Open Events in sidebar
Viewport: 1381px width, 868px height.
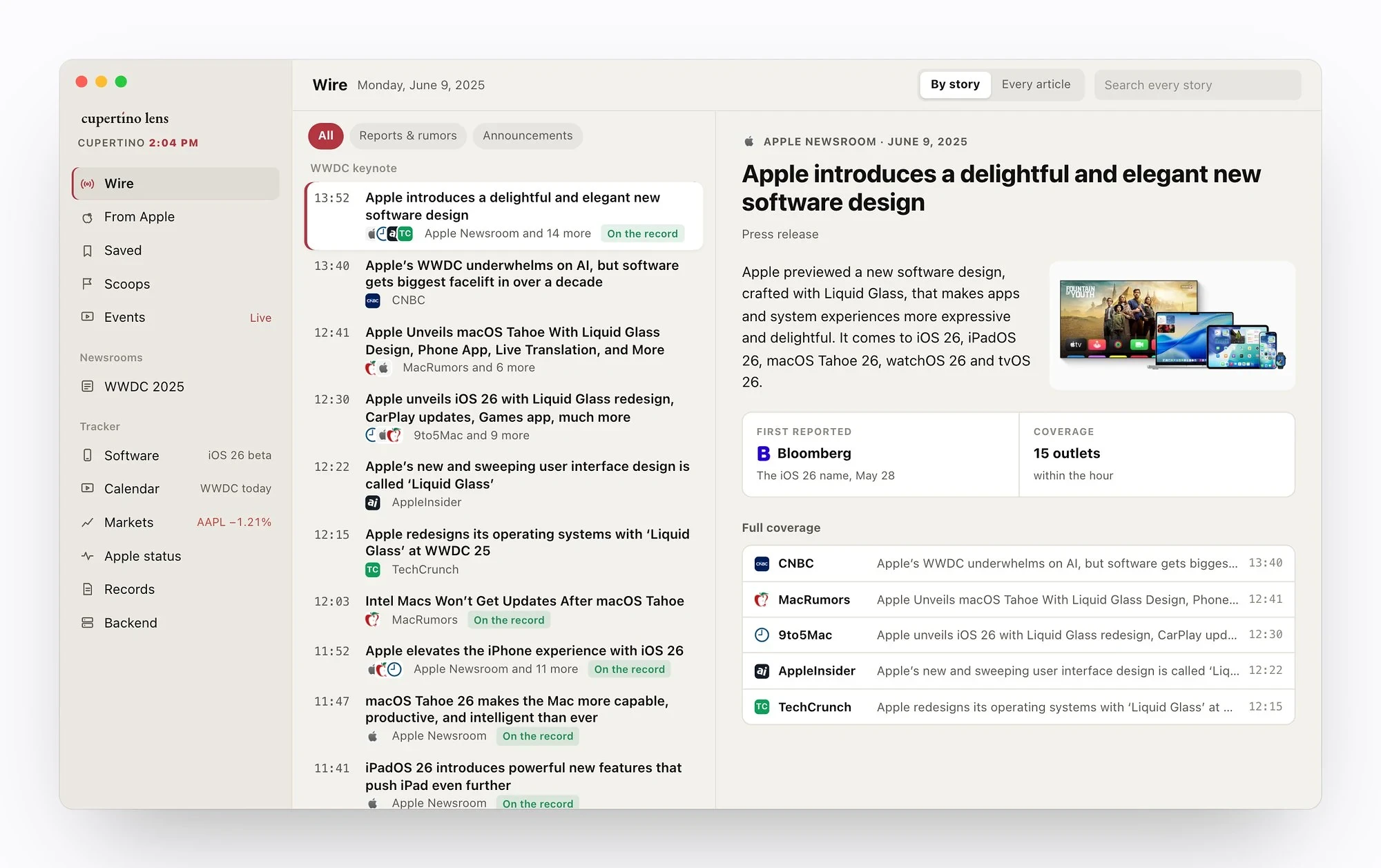tap(176, 318)
